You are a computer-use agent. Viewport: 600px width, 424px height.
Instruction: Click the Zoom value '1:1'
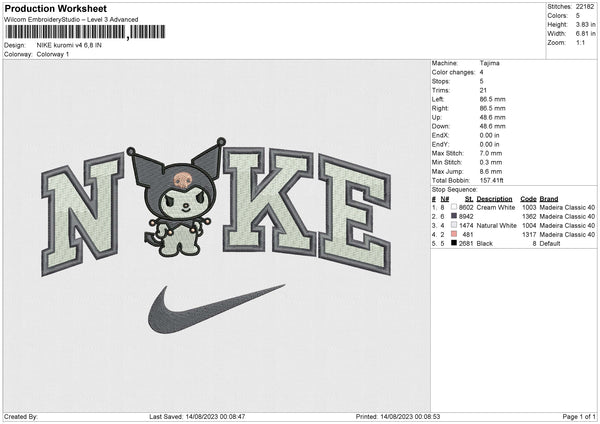point(580,42)
